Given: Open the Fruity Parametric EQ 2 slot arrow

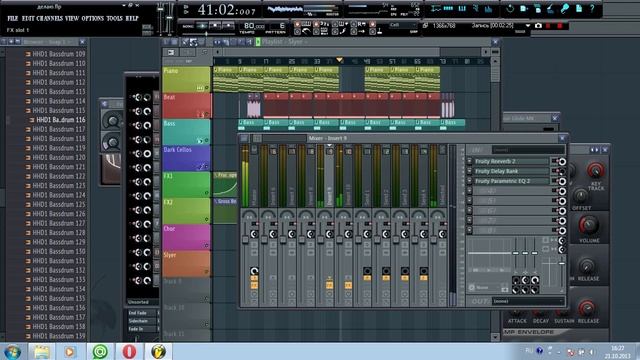Looking at the screenshot, I should 469,181.
